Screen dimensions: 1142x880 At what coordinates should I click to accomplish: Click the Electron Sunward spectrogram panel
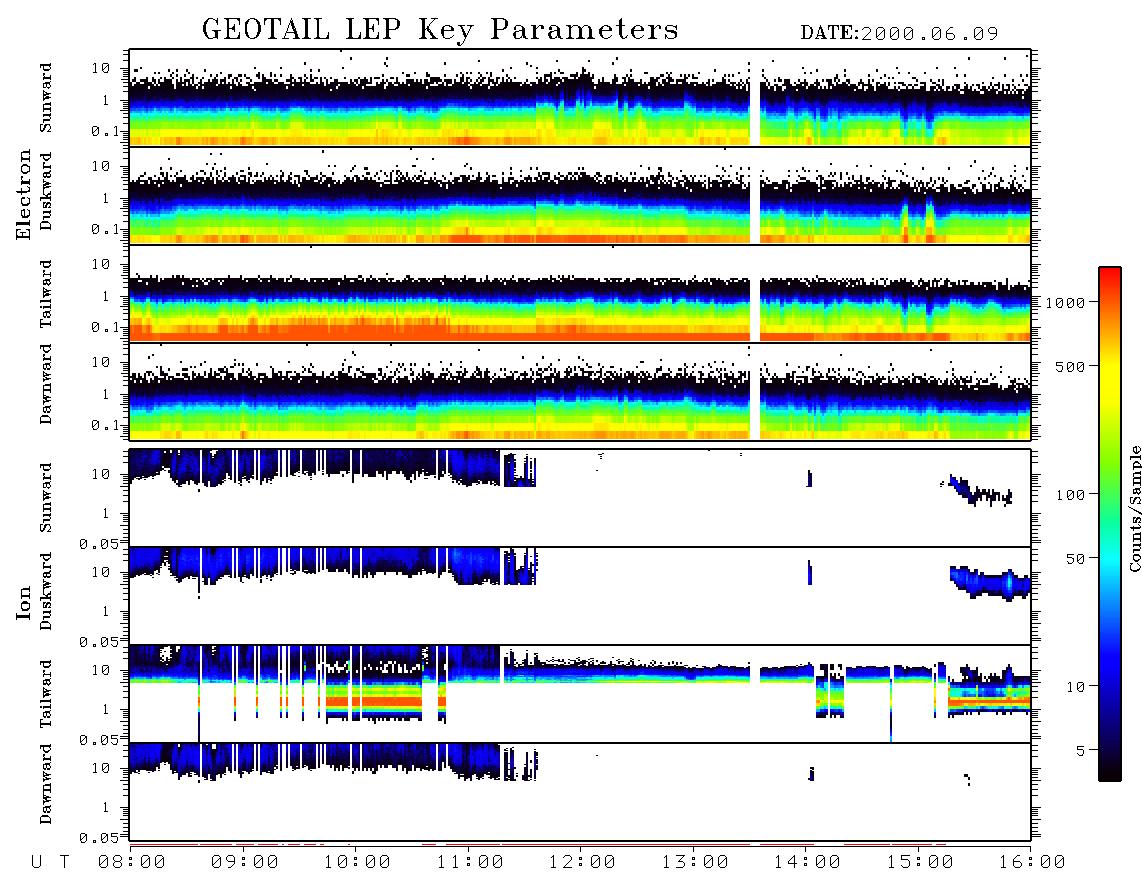(x=580, y=98)
